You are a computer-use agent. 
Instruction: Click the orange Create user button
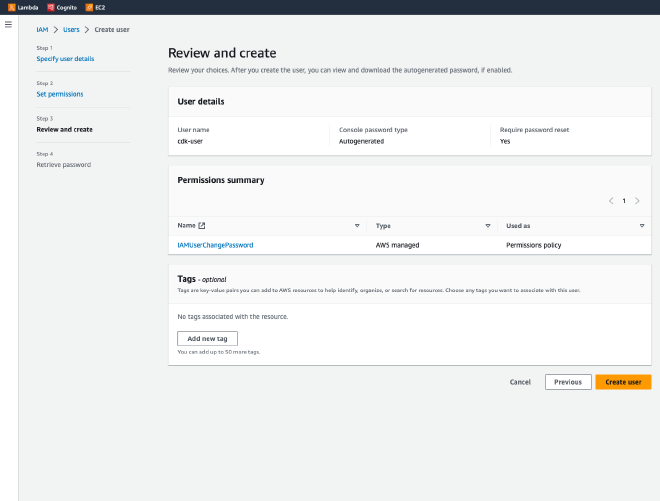[x=623, y=382]
